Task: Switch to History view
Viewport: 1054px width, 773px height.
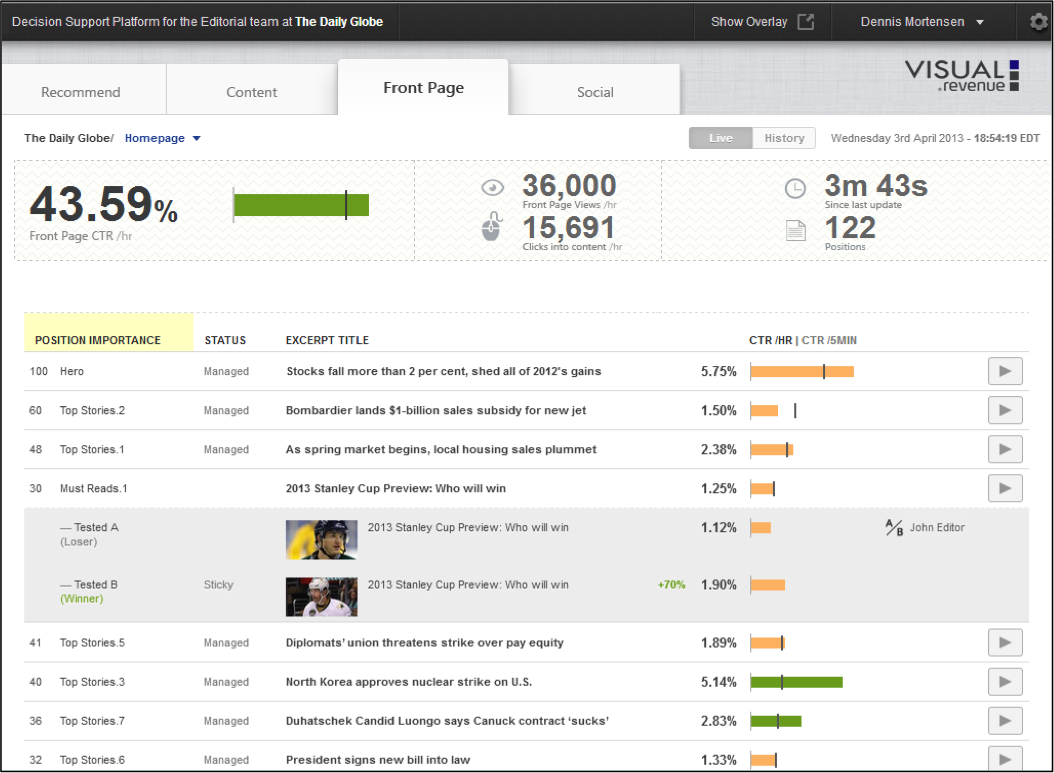Action: (x=784, y=138)
